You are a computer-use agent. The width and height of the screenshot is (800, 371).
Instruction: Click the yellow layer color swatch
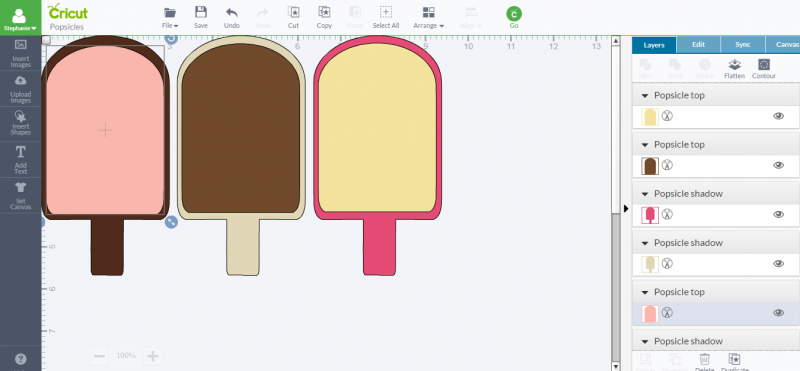click(x=650, y=117)
